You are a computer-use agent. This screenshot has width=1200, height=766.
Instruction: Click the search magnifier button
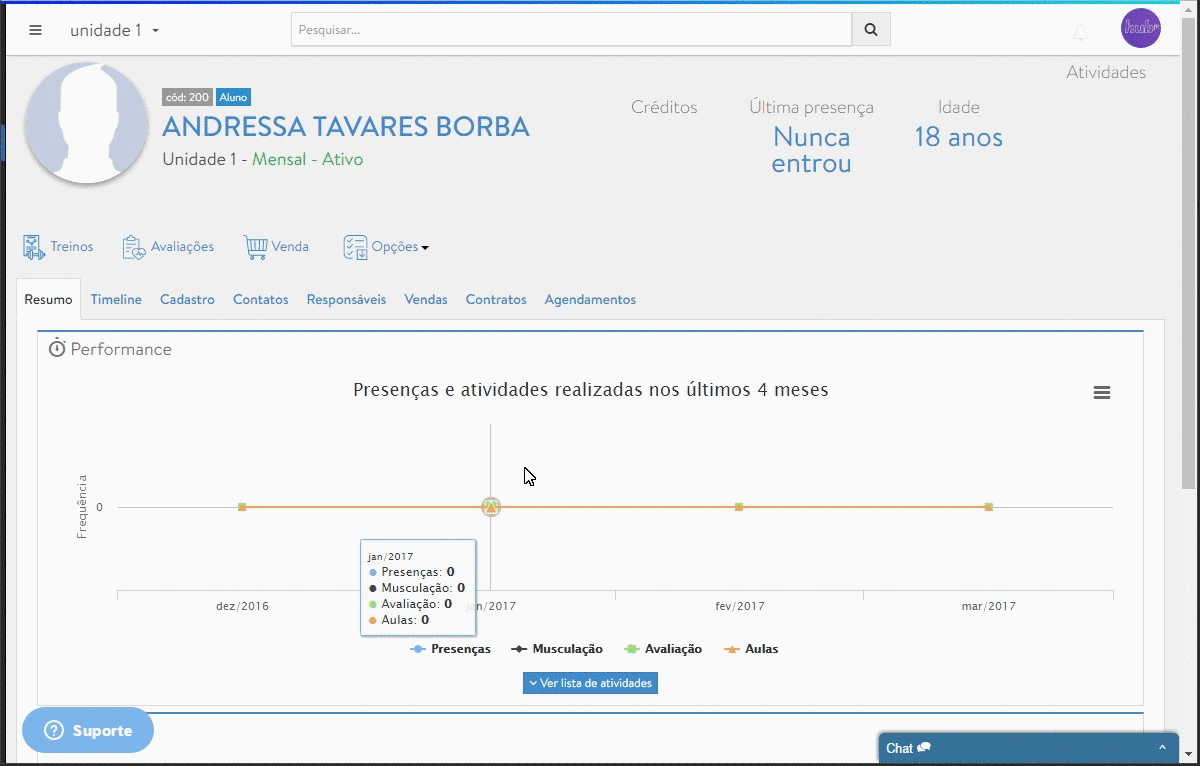[871, 30]
